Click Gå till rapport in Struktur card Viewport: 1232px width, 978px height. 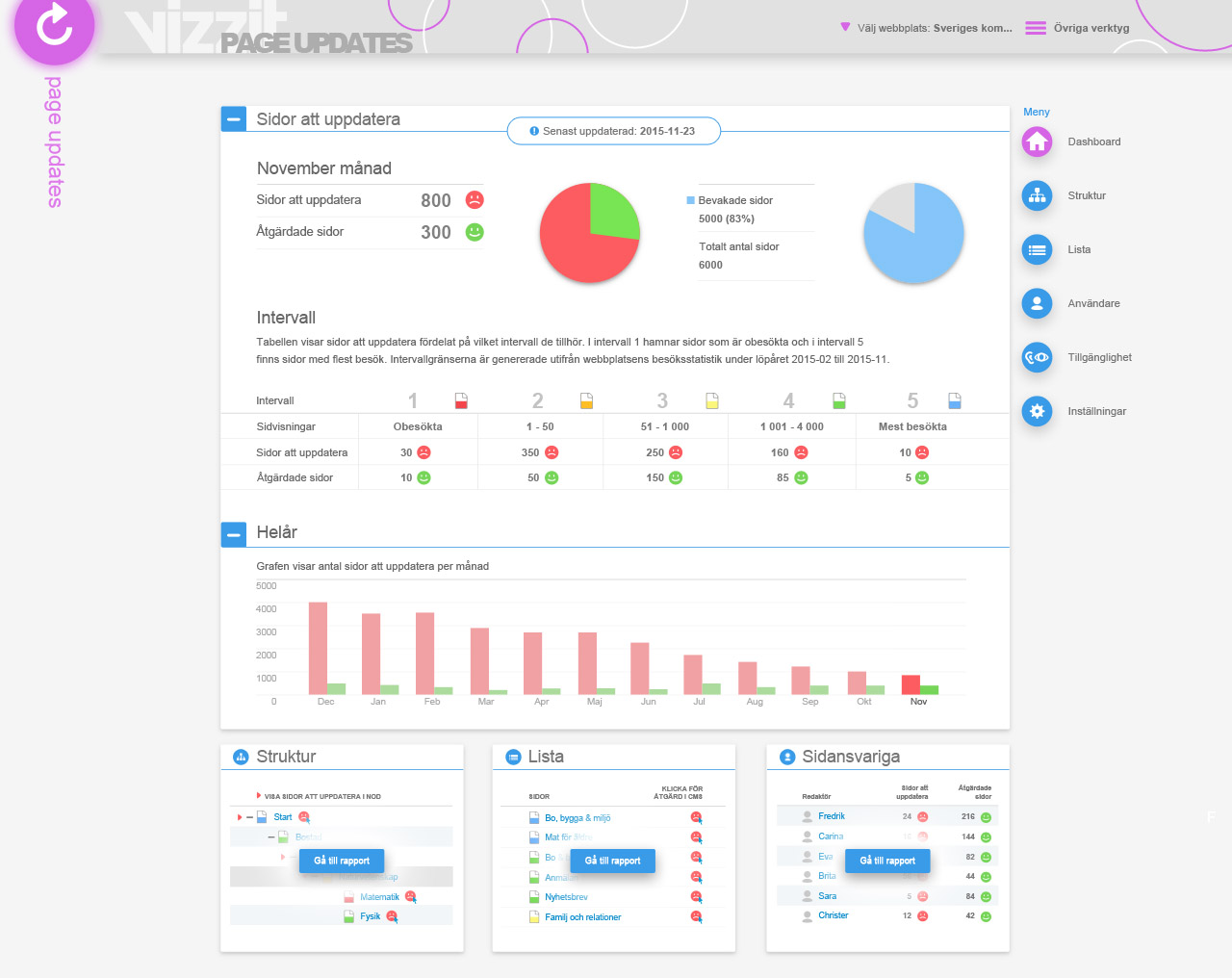[x=342, y=861]
